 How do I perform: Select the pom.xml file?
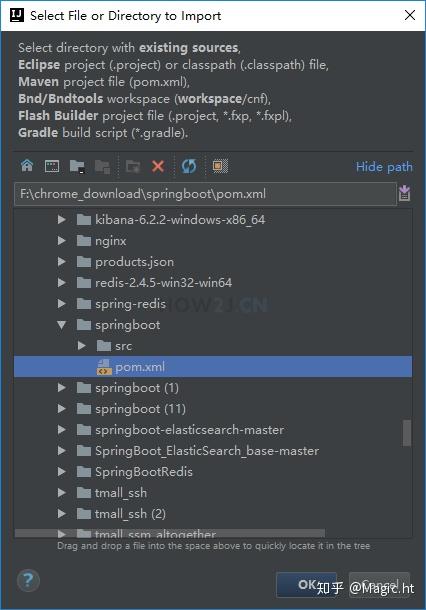213,366
